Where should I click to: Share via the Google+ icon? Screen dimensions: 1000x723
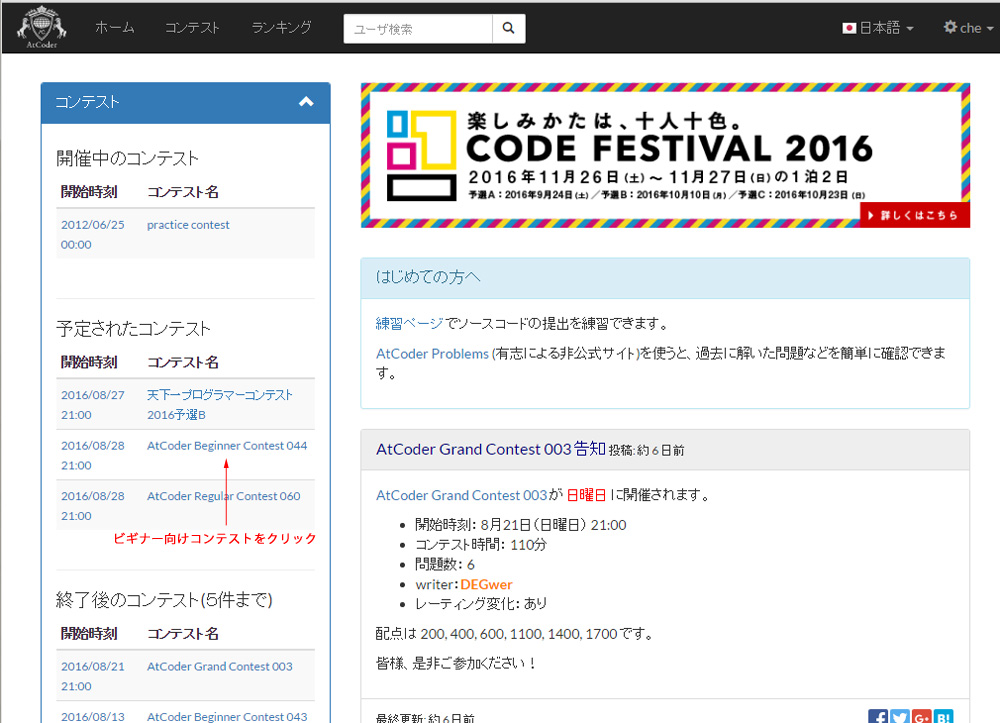click(922, 717)
